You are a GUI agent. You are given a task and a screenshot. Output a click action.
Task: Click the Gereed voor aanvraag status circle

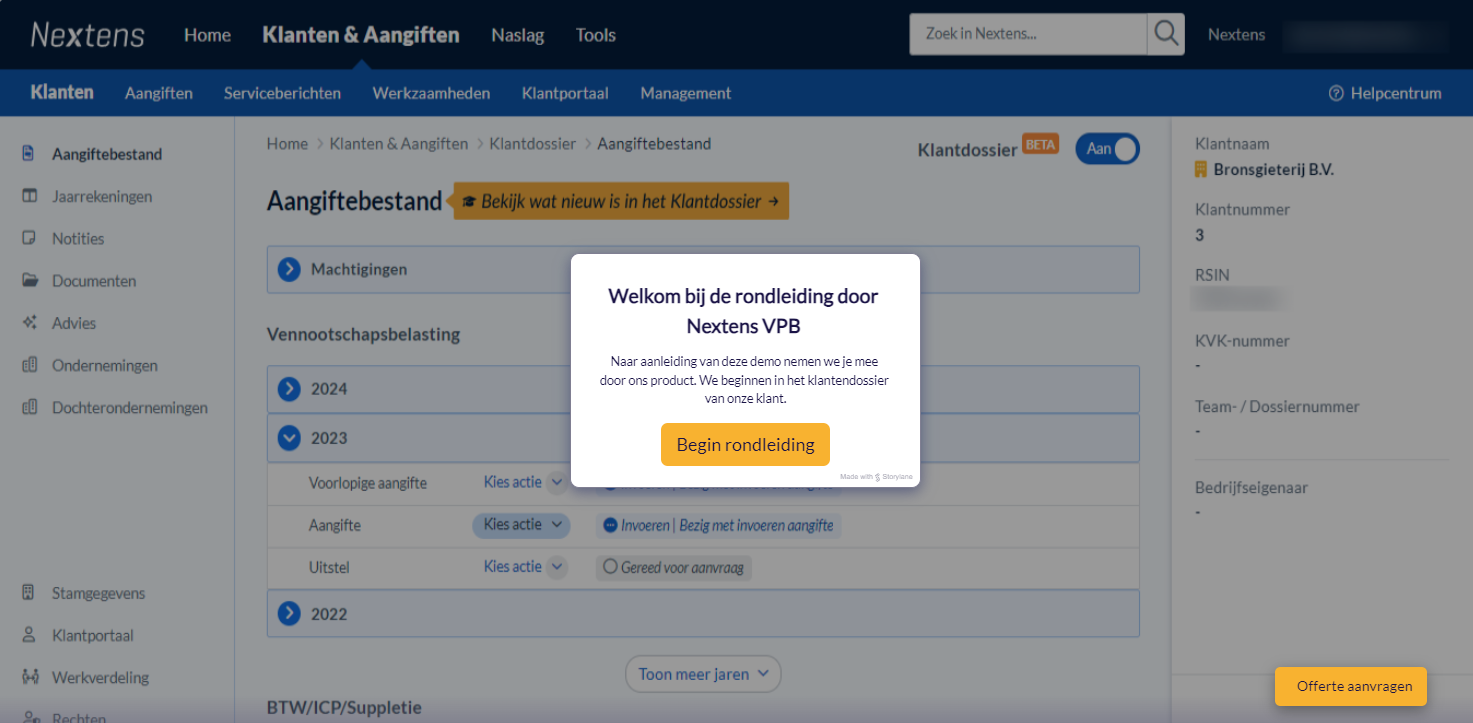click(610, 567)
